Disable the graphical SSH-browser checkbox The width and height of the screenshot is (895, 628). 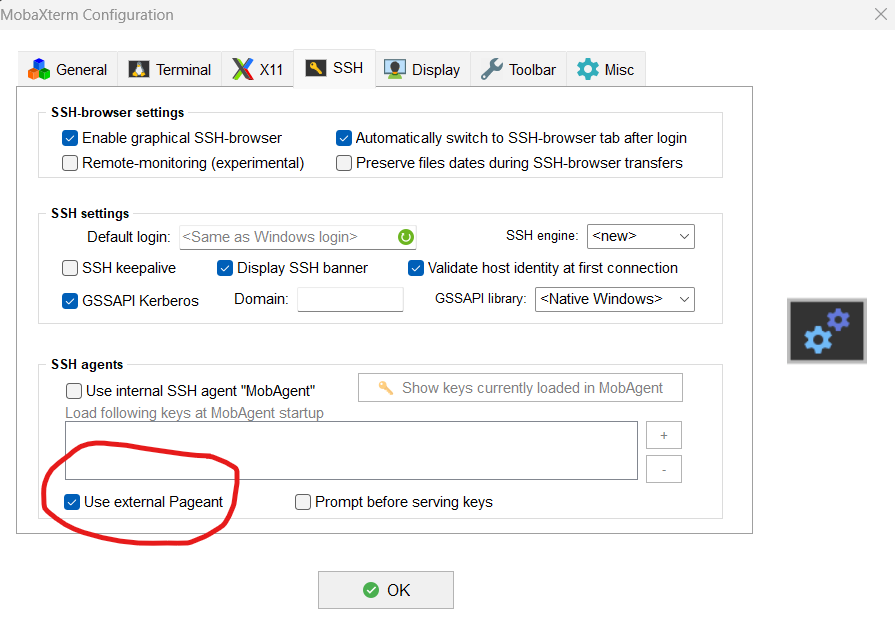[70, 138]
